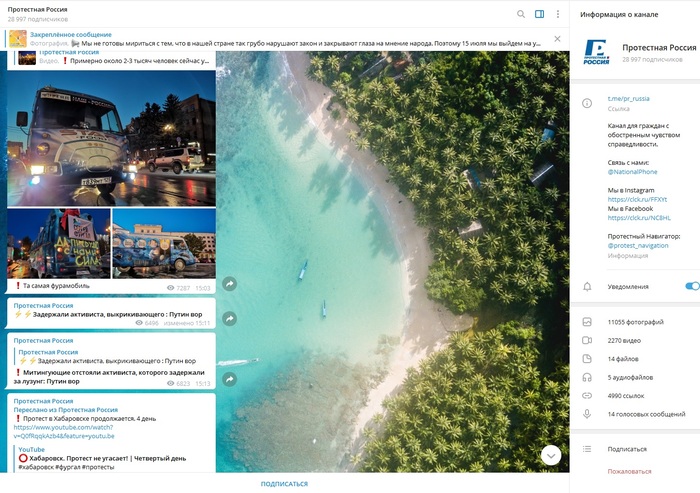This screenshot has width=700, height=493.
Task: Jump to latest messages with down-arrow button
Action: pyautogui.click(x=551, y=455)
